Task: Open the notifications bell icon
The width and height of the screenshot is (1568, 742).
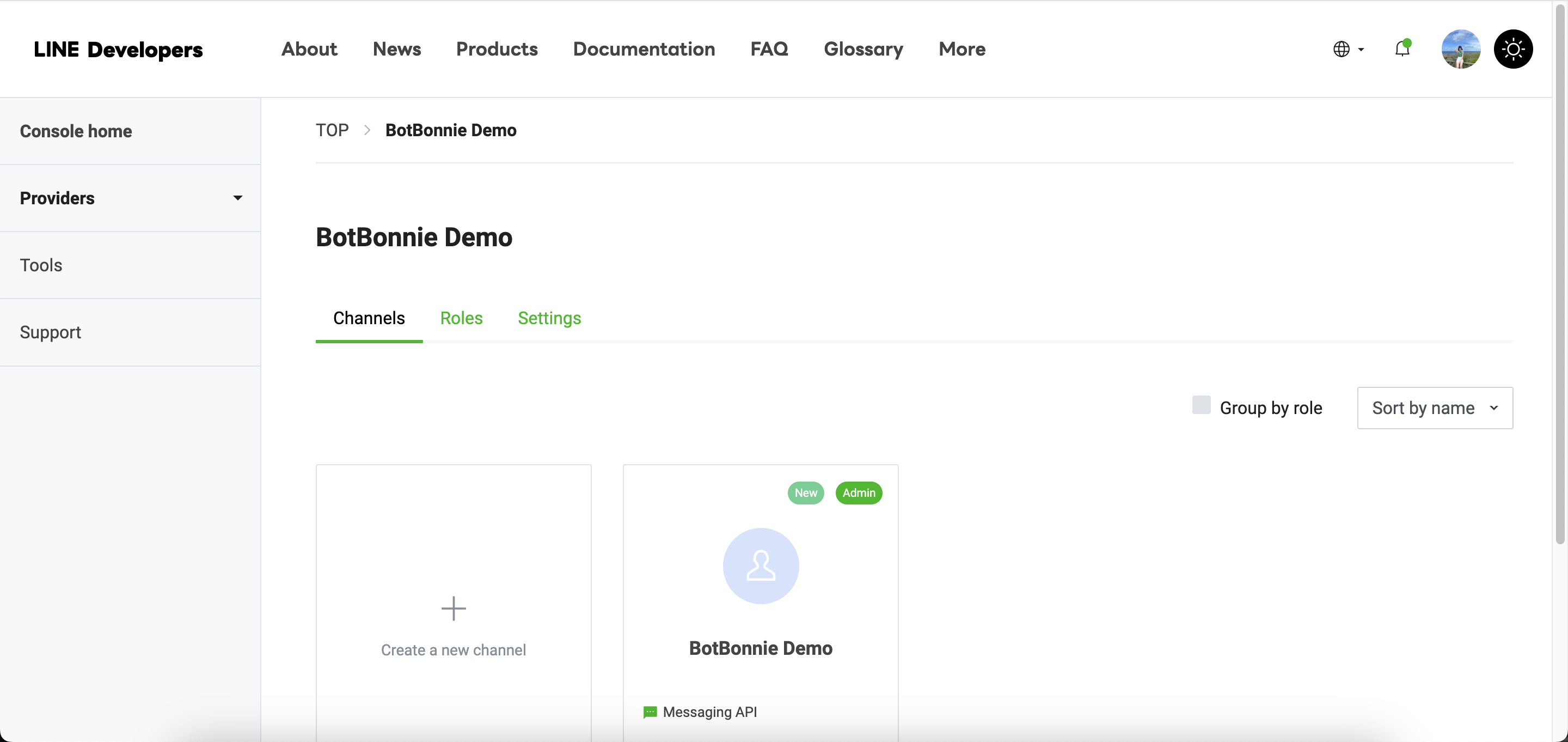Action: [x=1402, y=48]
